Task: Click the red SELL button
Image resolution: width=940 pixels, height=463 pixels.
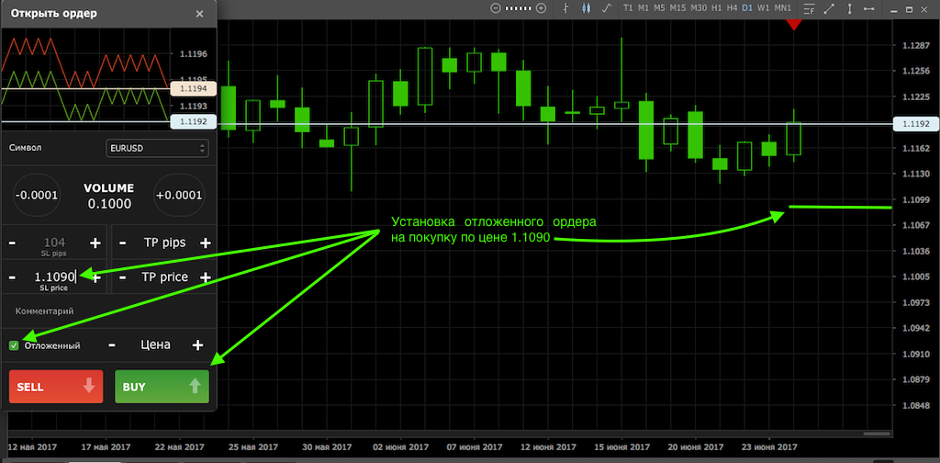Action: 56,386
